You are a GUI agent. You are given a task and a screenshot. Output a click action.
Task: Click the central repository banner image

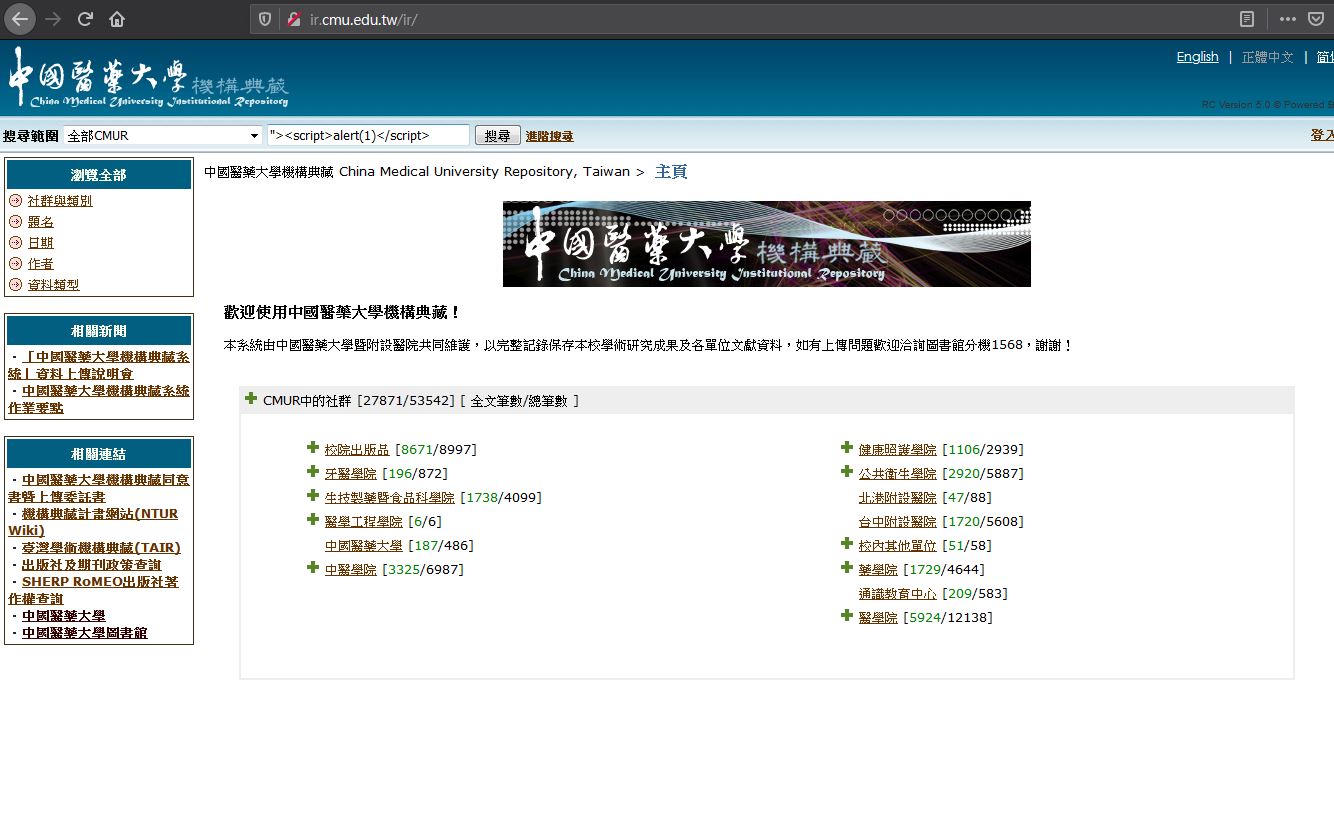click(x=767, y=244)
